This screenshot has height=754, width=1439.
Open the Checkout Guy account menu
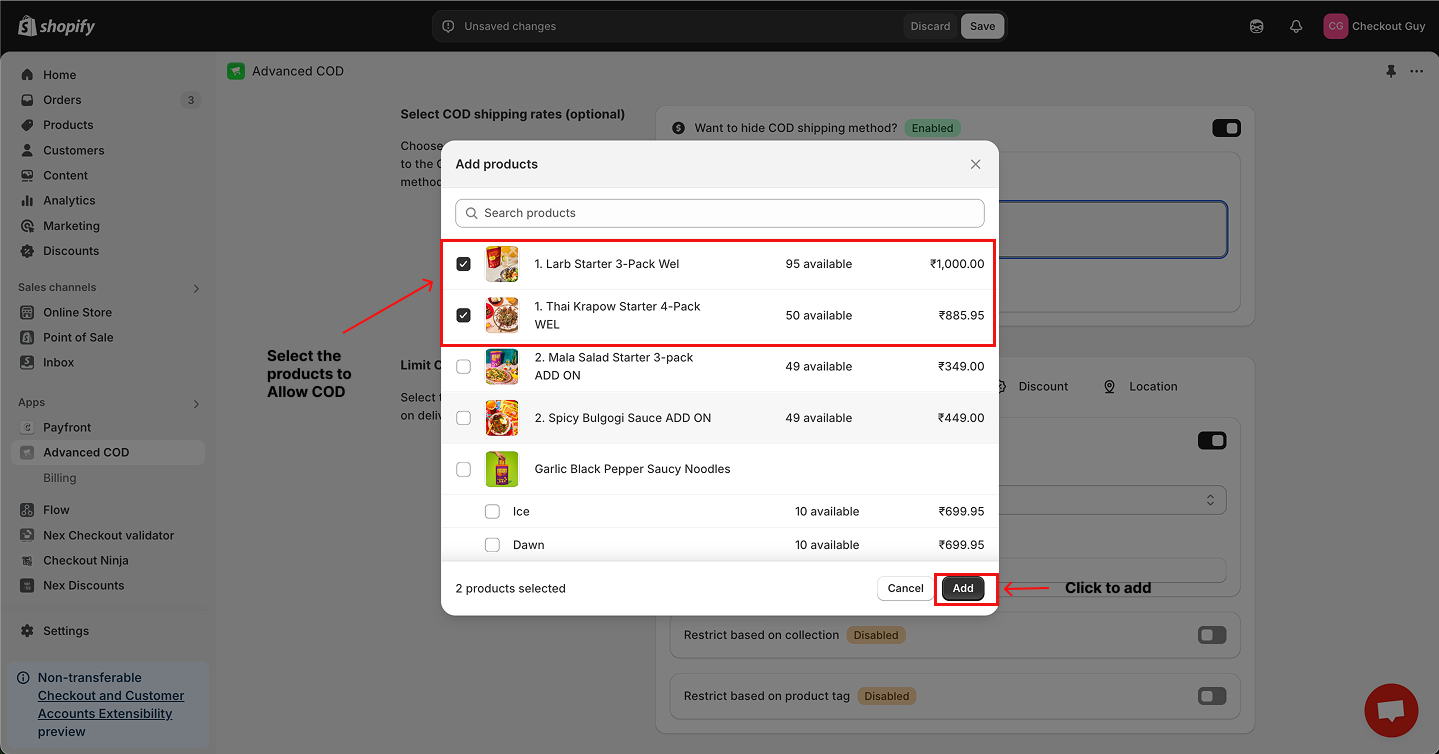pos(1374,26)
